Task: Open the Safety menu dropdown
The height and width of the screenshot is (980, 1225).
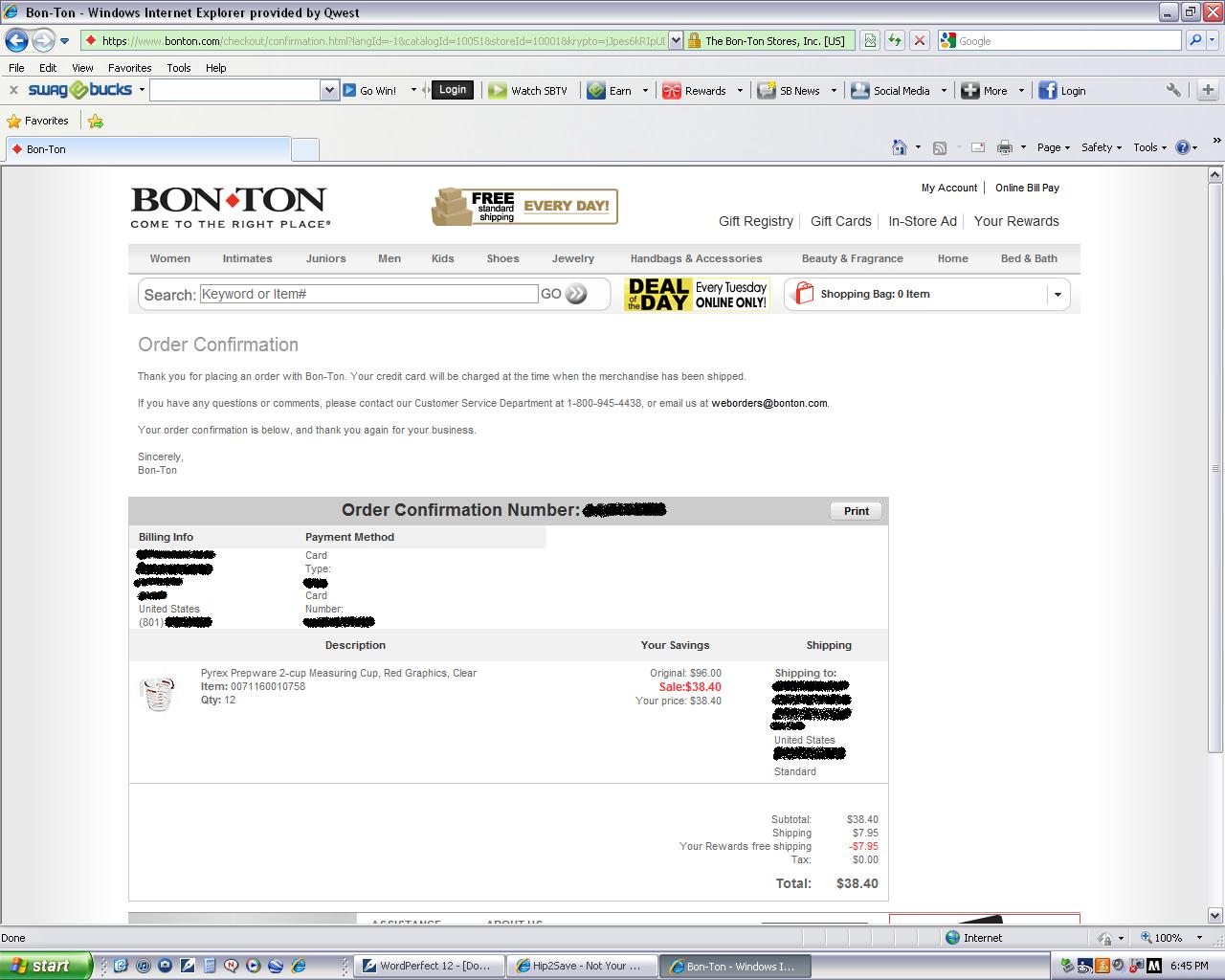Action: [x=1102, y=147]
